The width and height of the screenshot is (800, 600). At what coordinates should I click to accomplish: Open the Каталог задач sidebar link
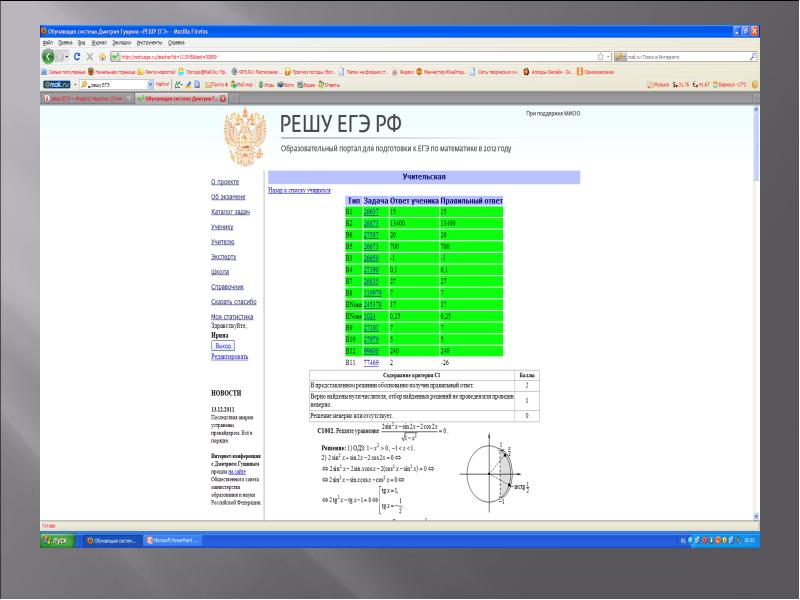pyautogui.click(x=229, y=213)
